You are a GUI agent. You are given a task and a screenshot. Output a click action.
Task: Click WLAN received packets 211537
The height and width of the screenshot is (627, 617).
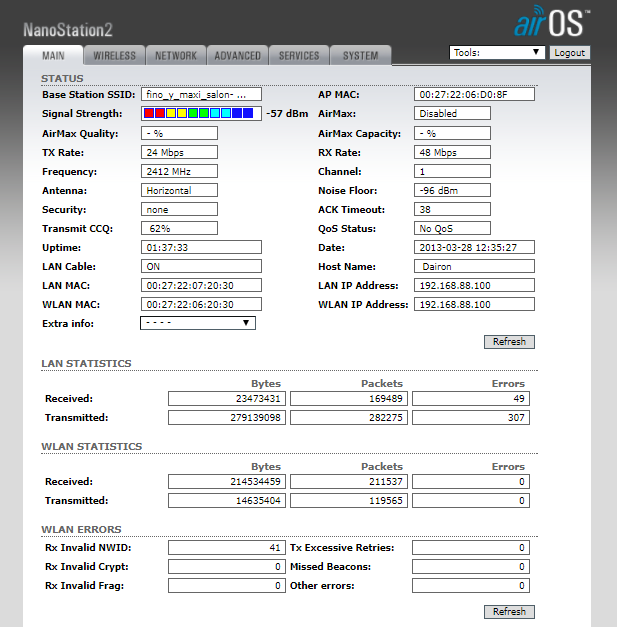point(349,481)
